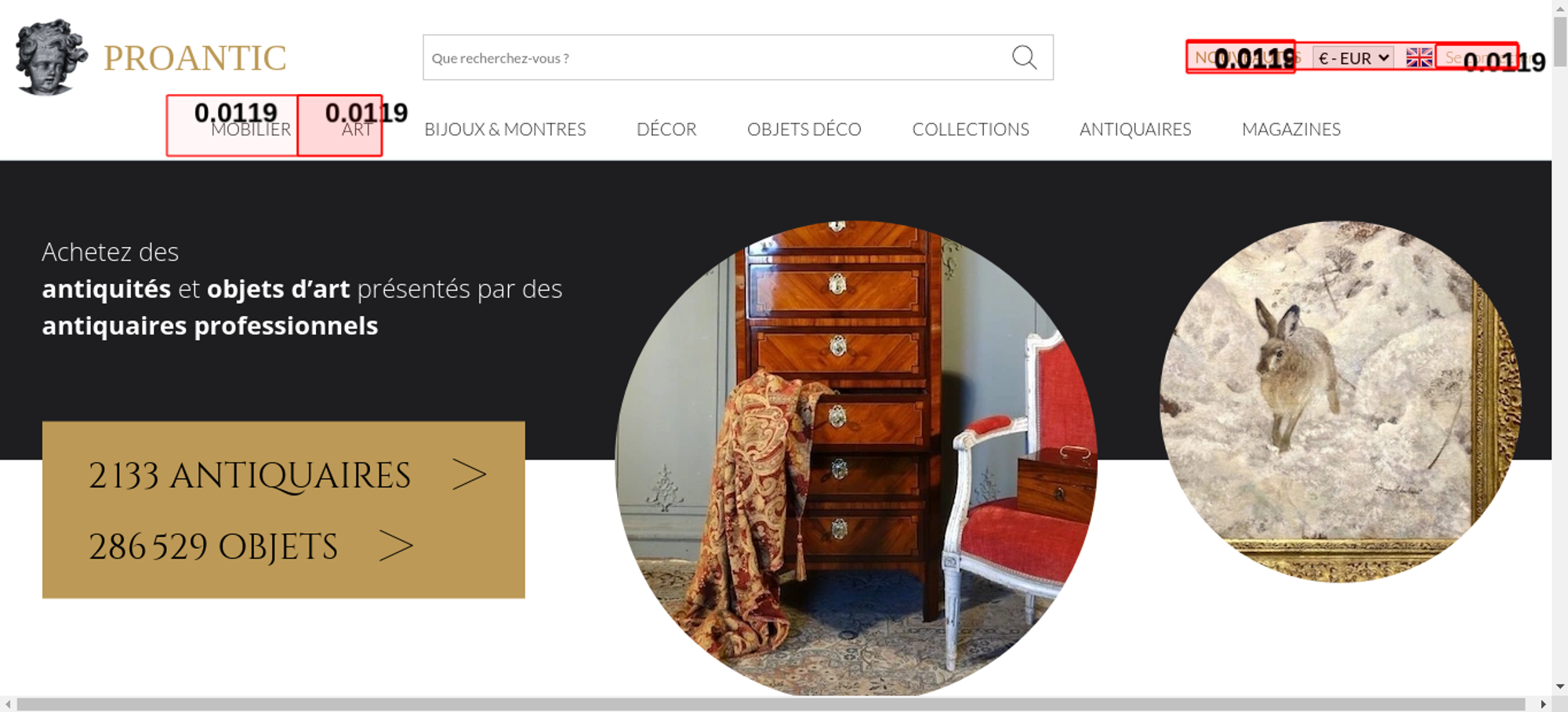The width and height of the screenshot is (1568, 712).
Task: Open the Art menu
Action: coord(357,129)
